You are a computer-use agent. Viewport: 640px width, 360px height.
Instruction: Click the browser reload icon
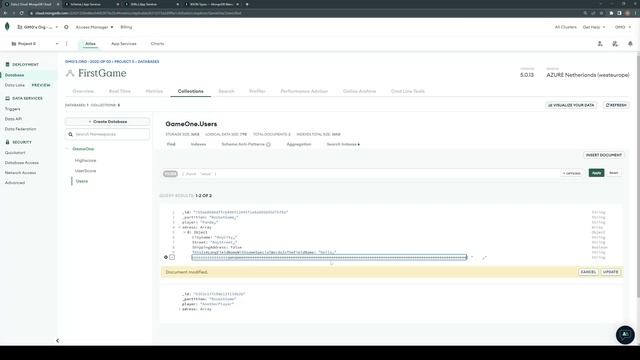(x=21, y=13)
